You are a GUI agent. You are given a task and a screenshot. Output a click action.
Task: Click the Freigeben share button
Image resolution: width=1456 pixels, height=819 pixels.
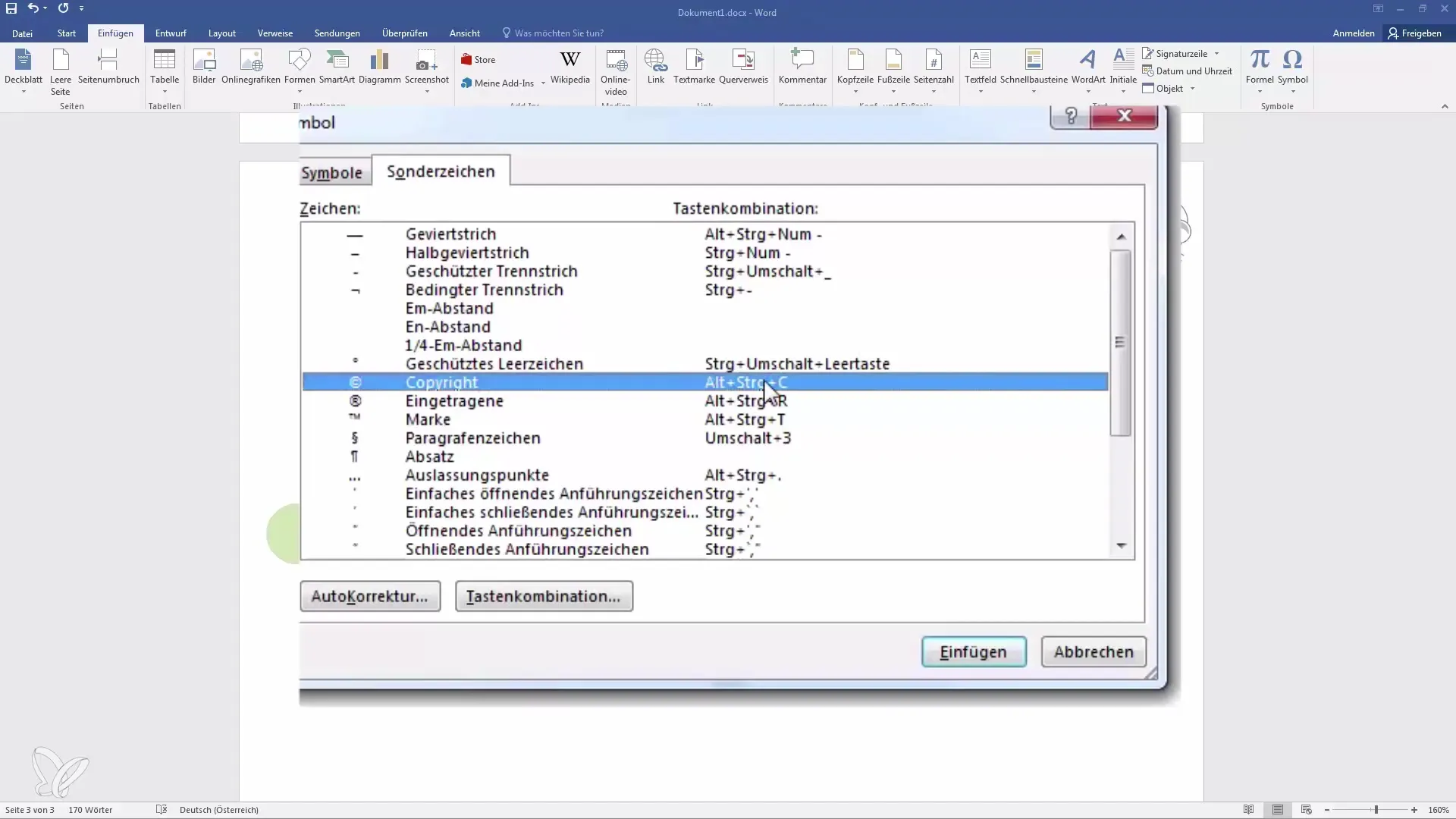click(x=1415, y=33)
